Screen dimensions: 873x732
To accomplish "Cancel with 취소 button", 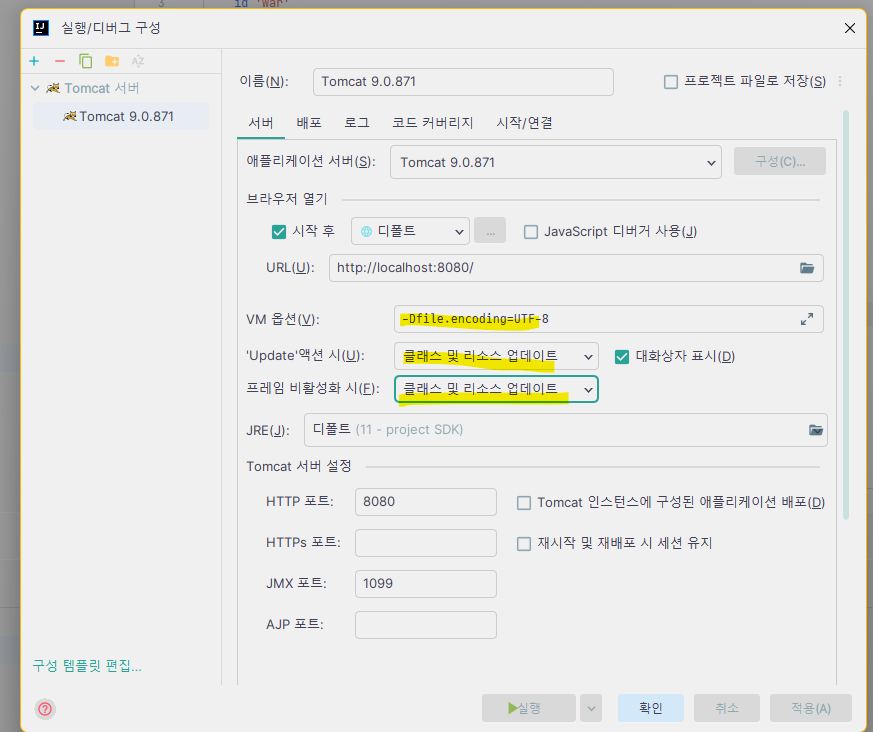I will coord(727,708).
